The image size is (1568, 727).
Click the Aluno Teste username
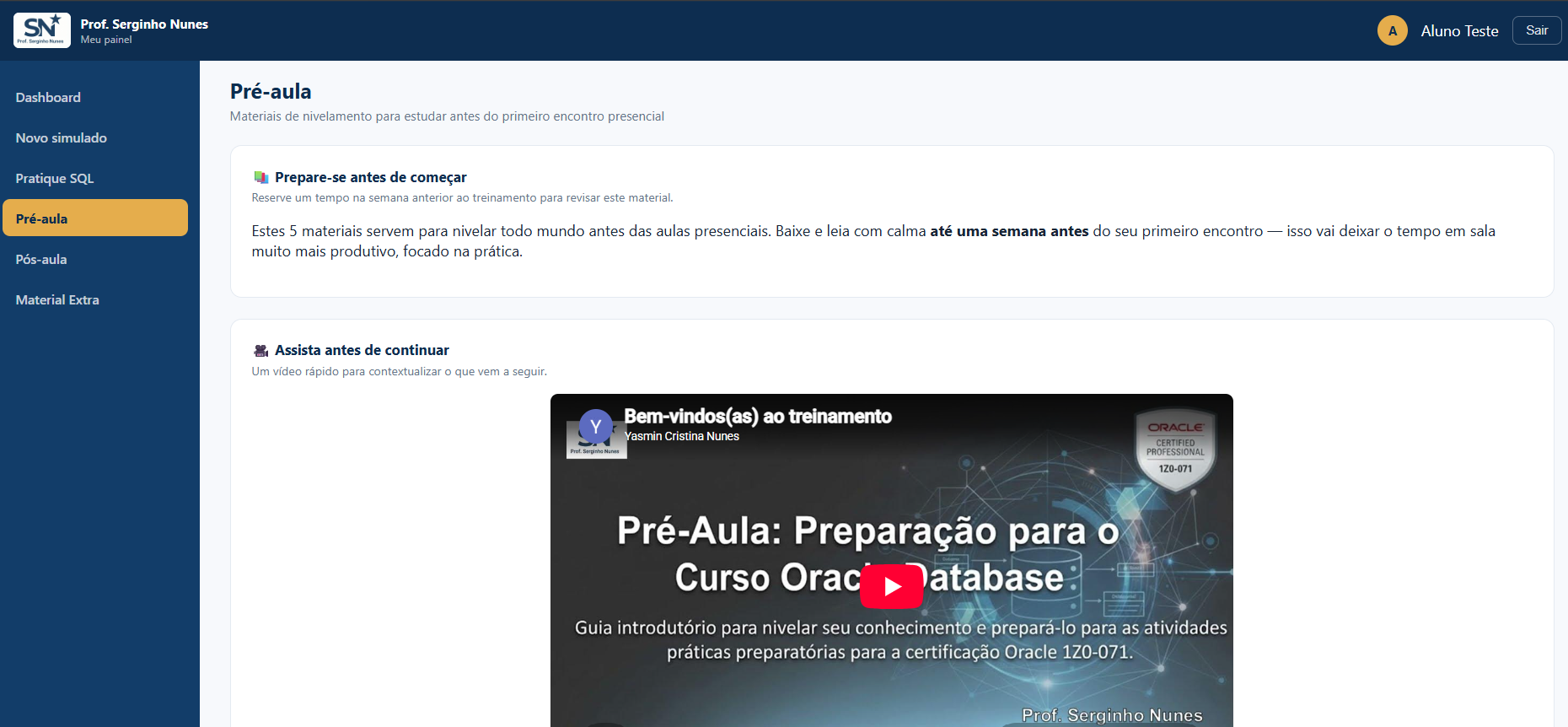[1459, 31]
